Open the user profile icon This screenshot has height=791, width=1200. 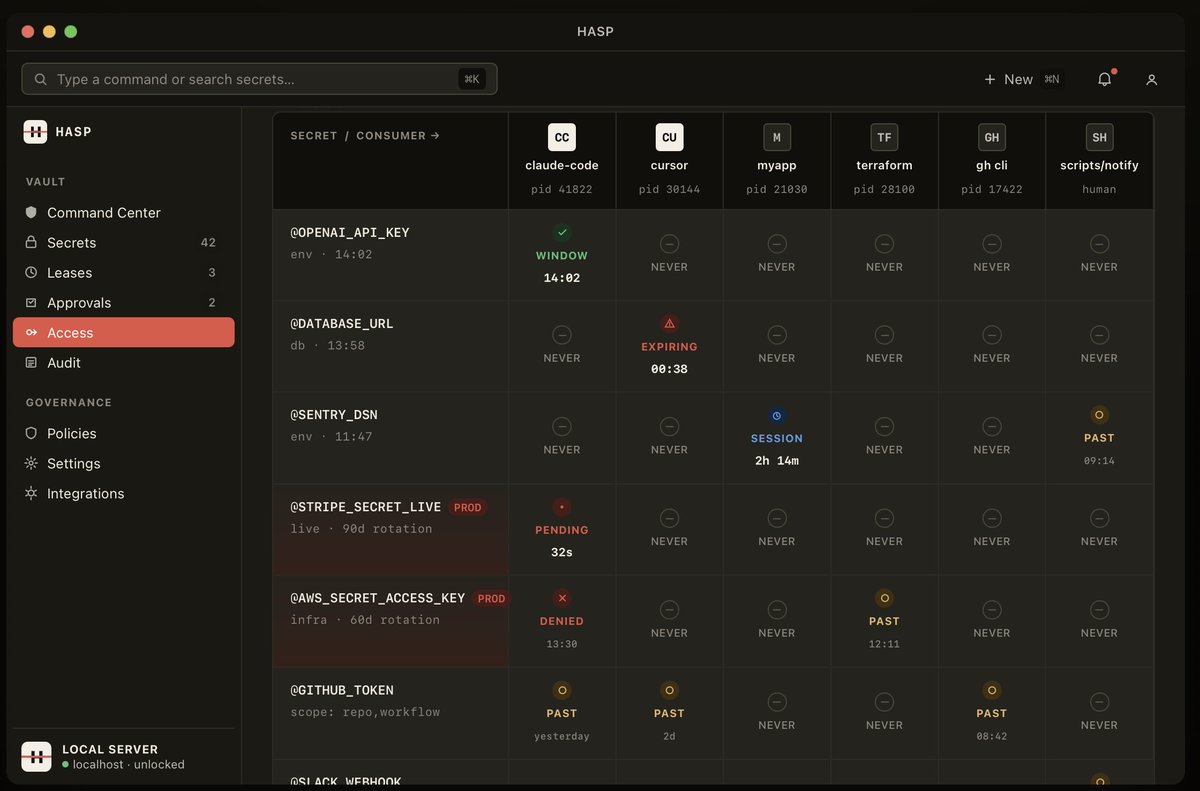click(x=1151, y=79)
